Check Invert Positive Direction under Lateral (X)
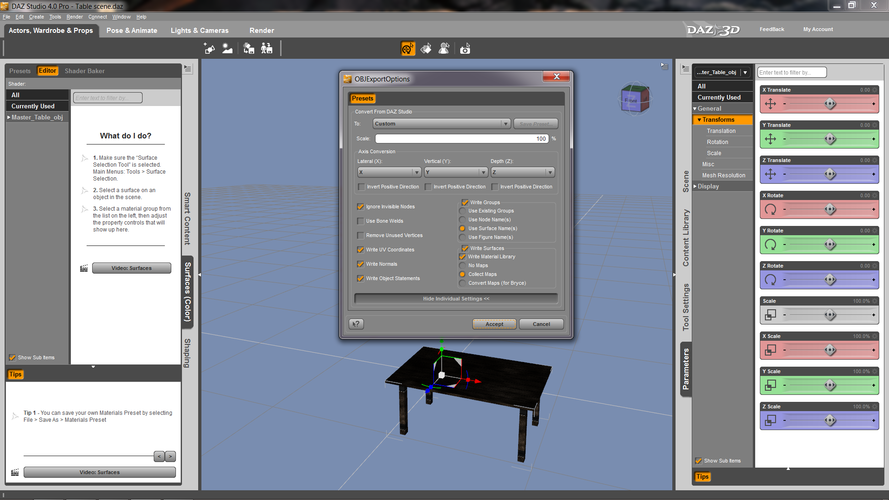Screen dimensions: 889x500 (x=361, y=187)
